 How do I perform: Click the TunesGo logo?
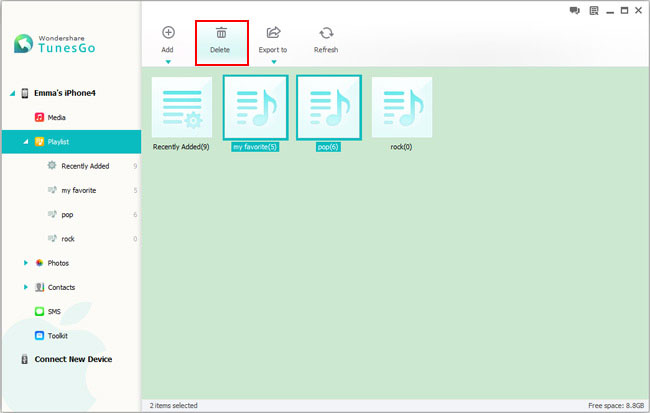pos(54,44)
